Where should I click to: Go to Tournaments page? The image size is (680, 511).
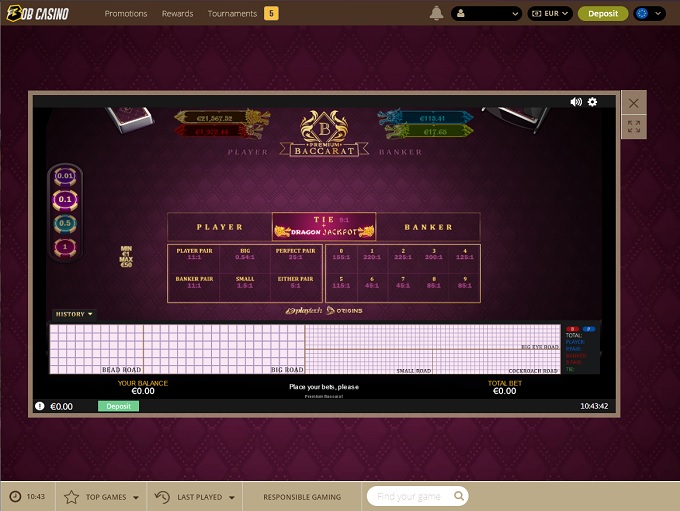point(232,13)
